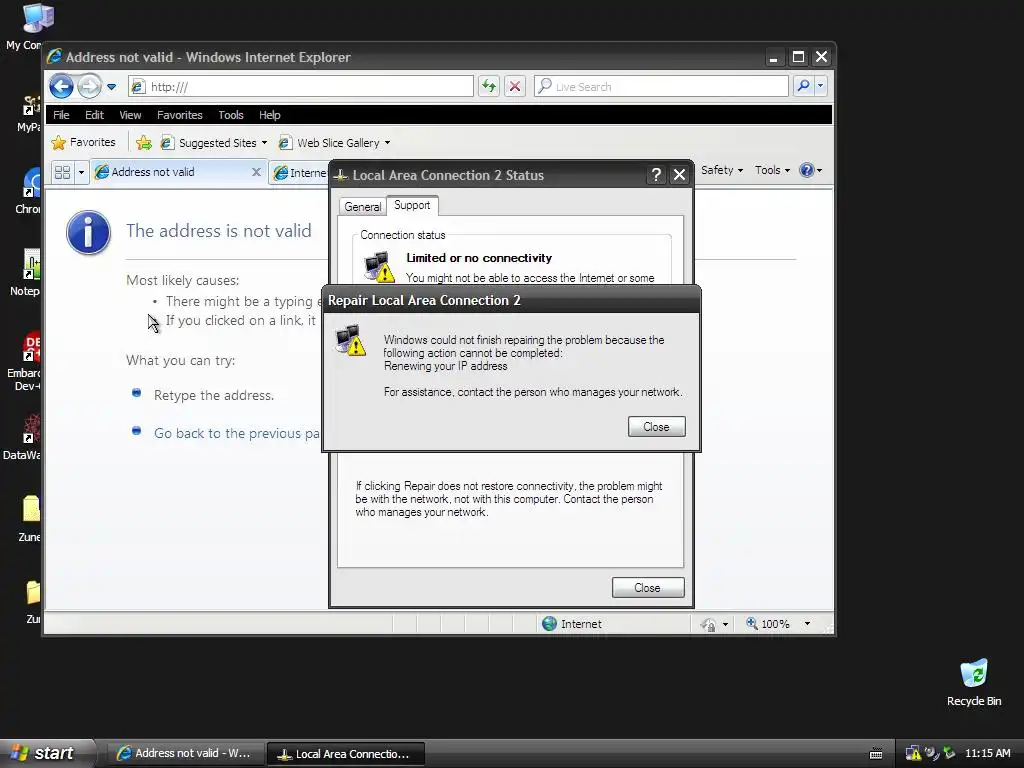Screen dimensions: 1024x768
Task: Switch to Address not valid taskbar button
Action: 185,753
